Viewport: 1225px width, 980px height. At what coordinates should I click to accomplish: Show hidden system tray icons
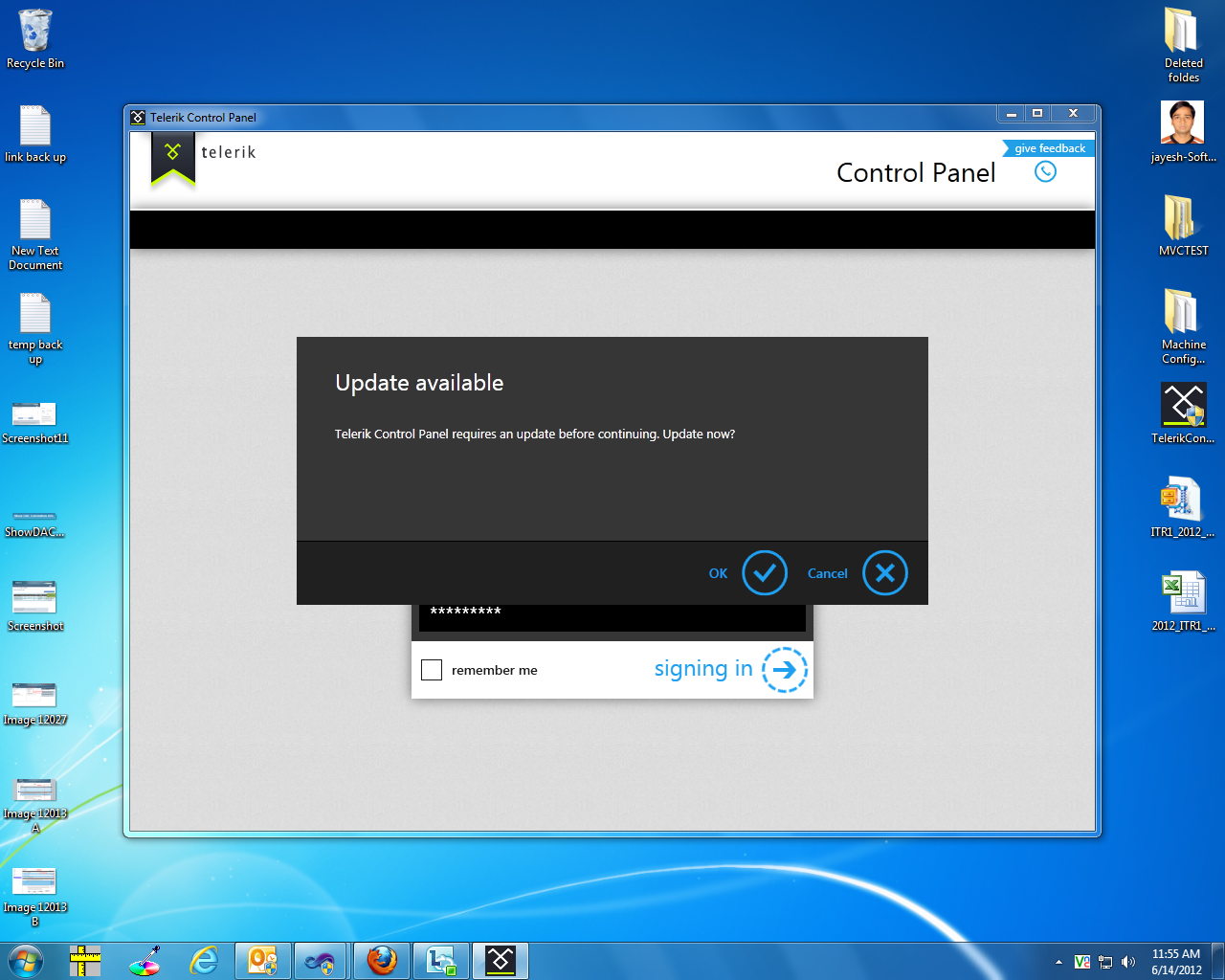[1058, 962]
